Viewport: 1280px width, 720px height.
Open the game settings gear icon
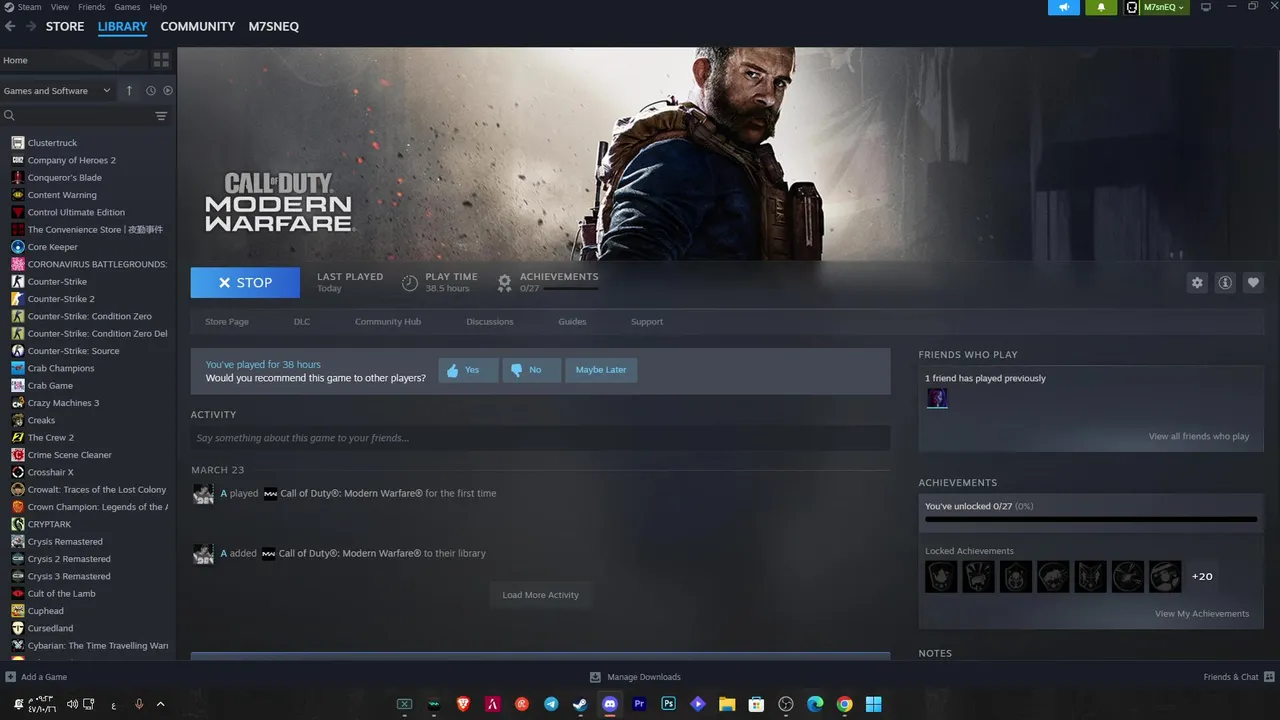1197,283
